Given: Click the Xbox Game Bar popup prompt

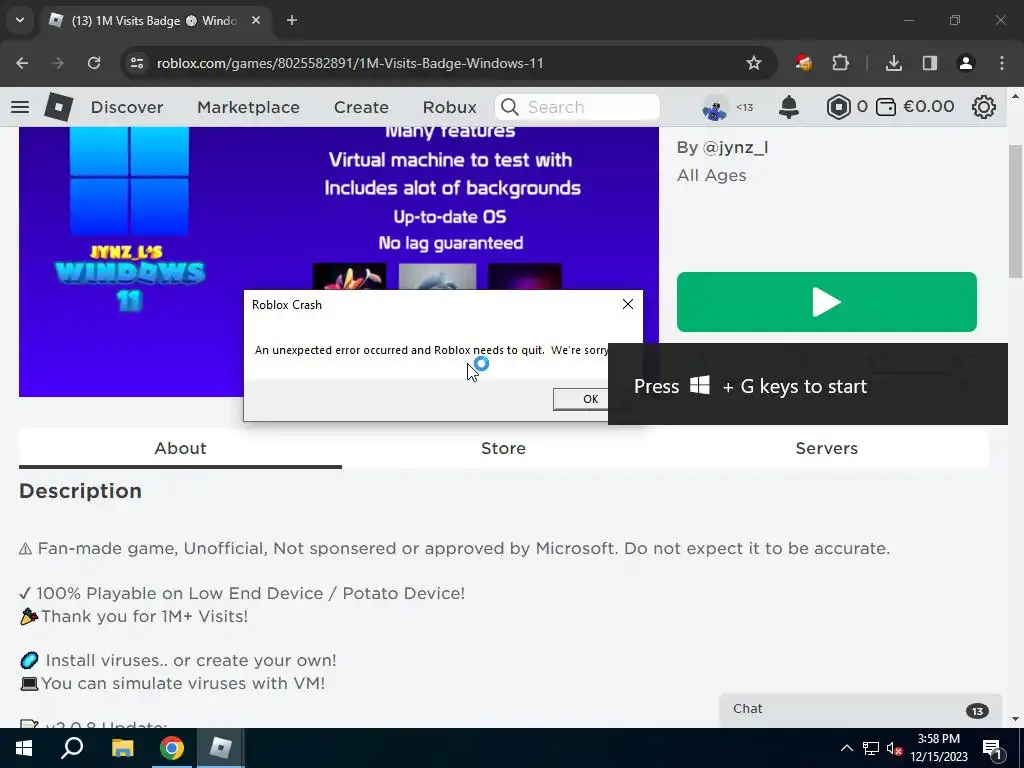Looking at the screenshot, I should tap(808, 384).
